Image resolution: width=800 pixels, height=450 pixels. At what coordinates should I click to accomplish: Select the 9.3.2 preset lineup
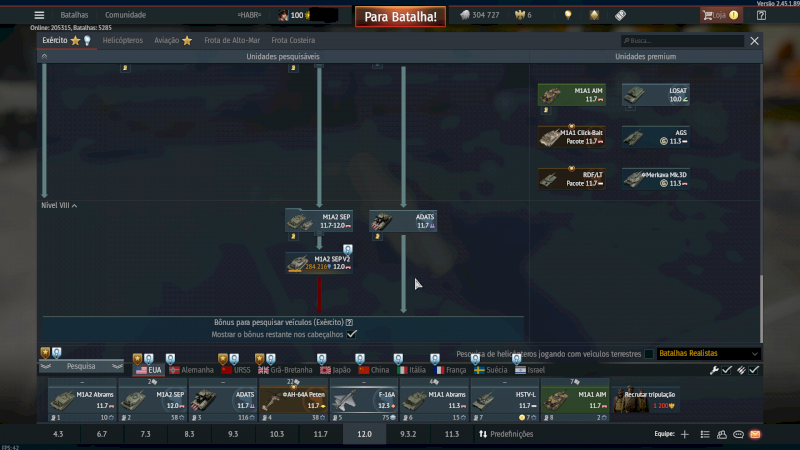coord(408,434)
